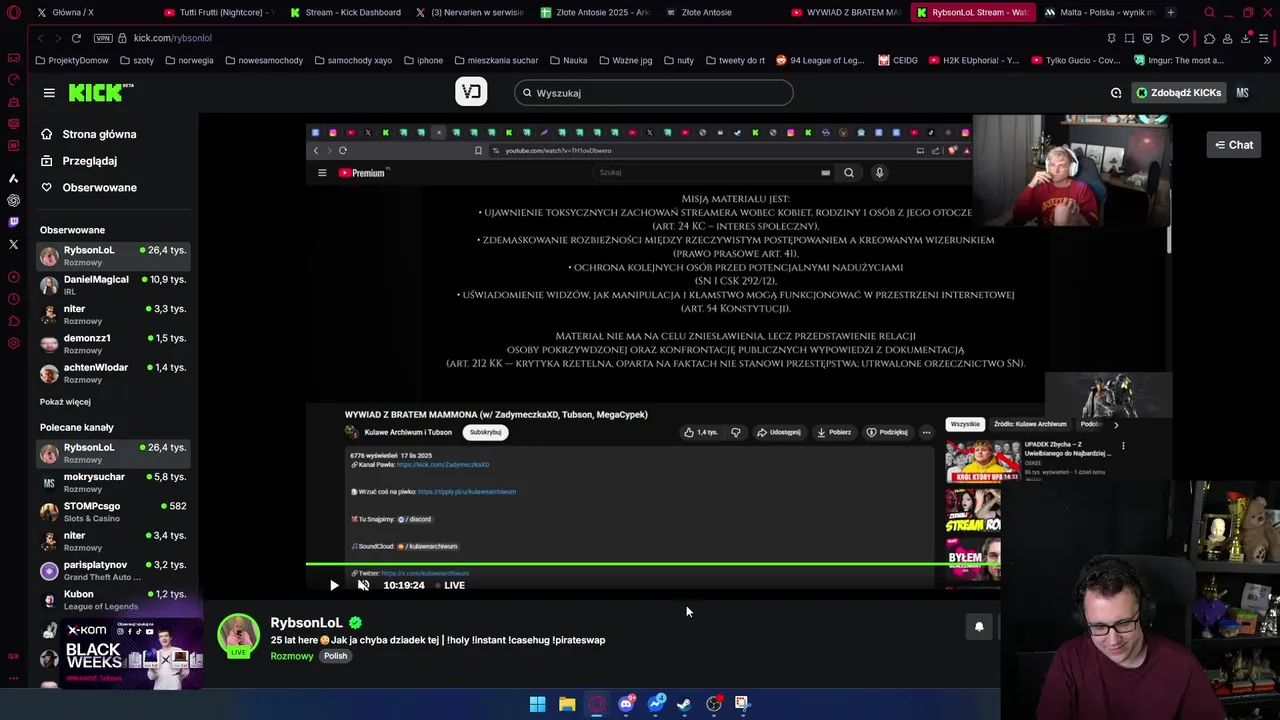Open Discord from taskbar

point(626,704)
